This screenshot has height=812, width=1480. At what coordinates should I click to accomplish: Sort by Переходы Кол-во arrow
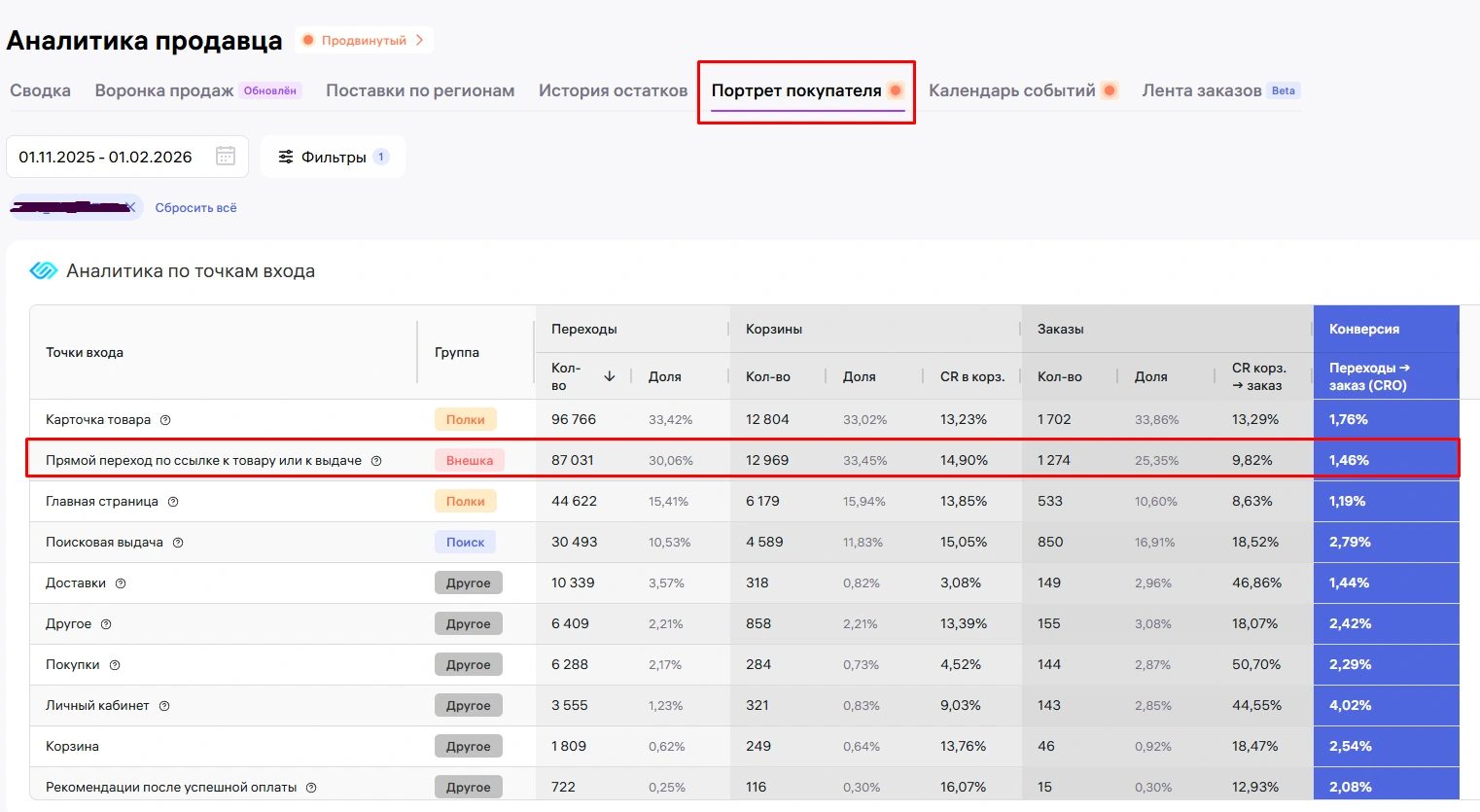tap(610, 376)
